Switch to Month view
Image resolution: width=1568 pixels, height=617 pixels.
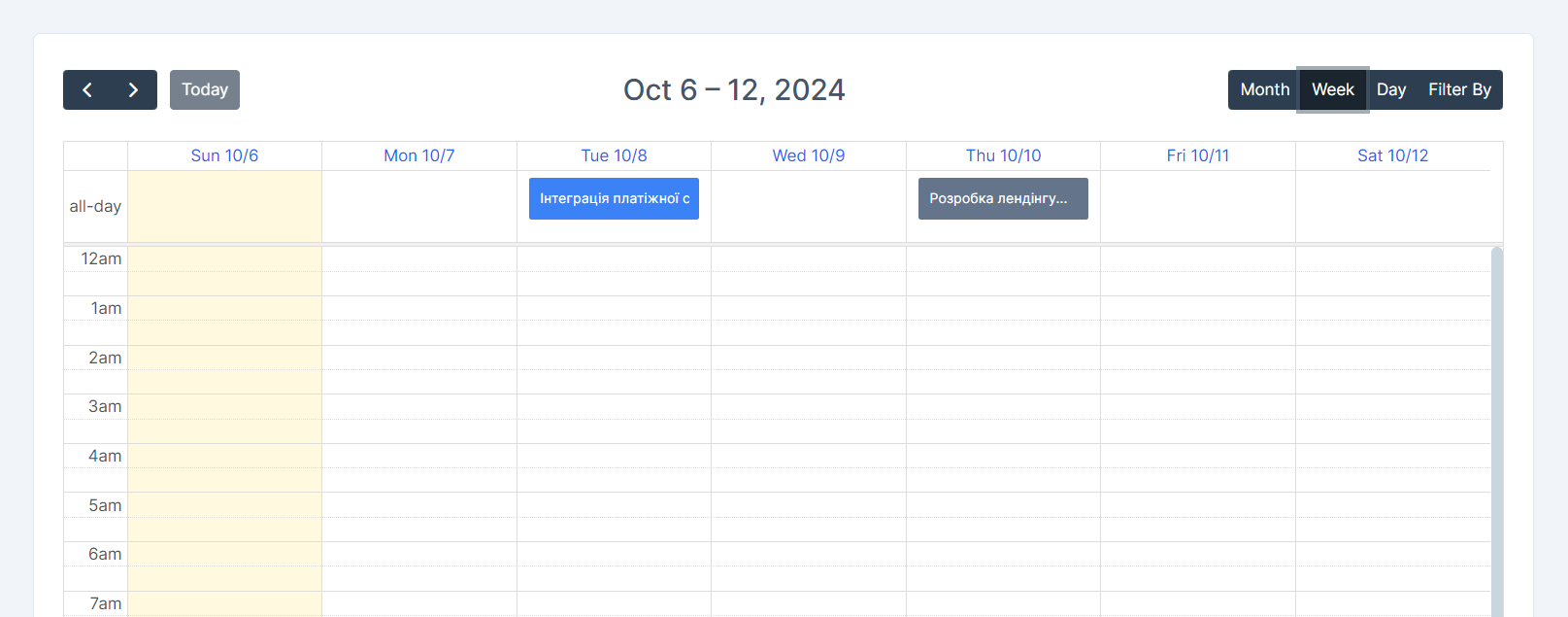click(x=1264, y=90)
